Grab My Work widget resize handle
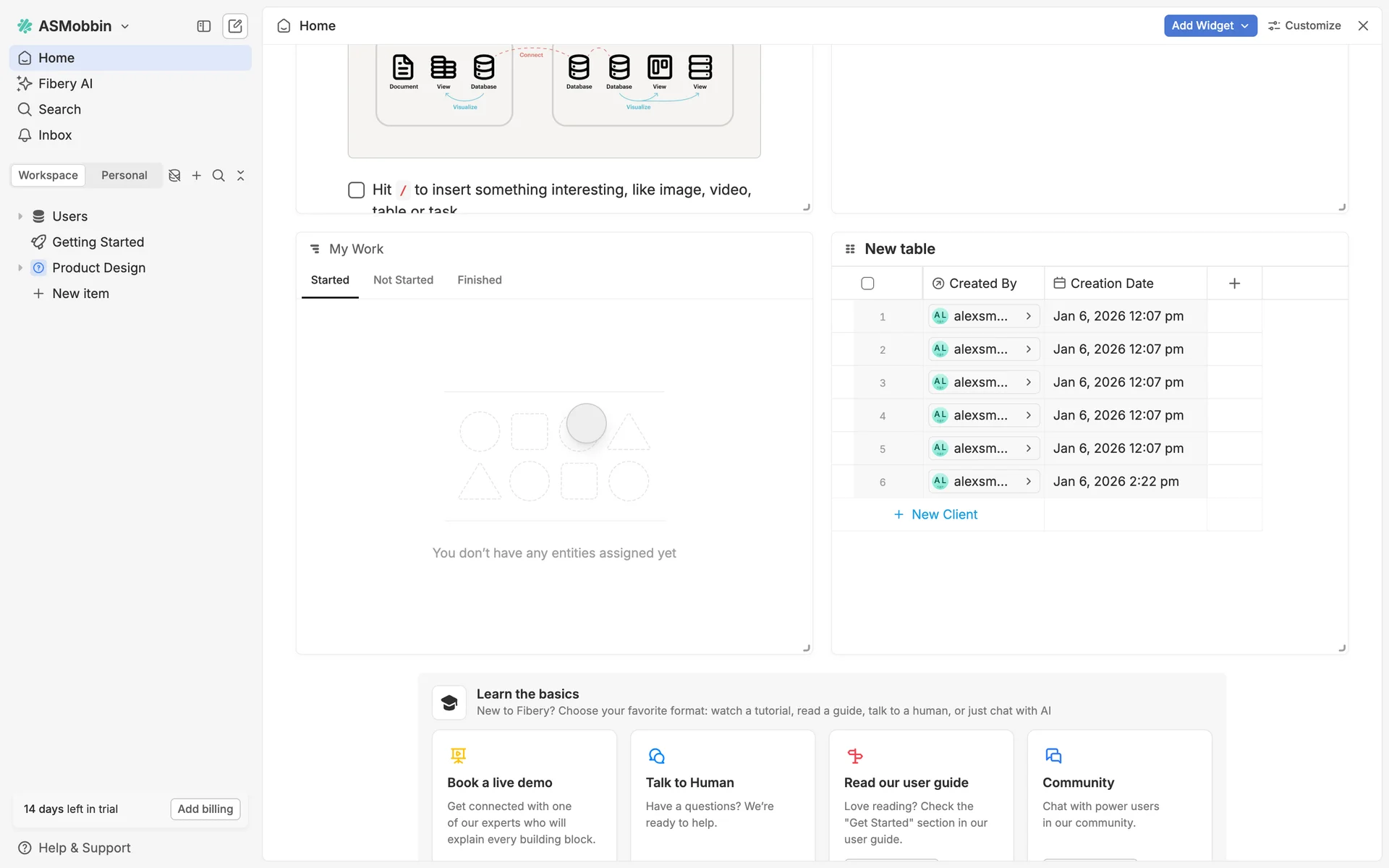This screenshot has height=868, width=1389. [x=807, y=648]
